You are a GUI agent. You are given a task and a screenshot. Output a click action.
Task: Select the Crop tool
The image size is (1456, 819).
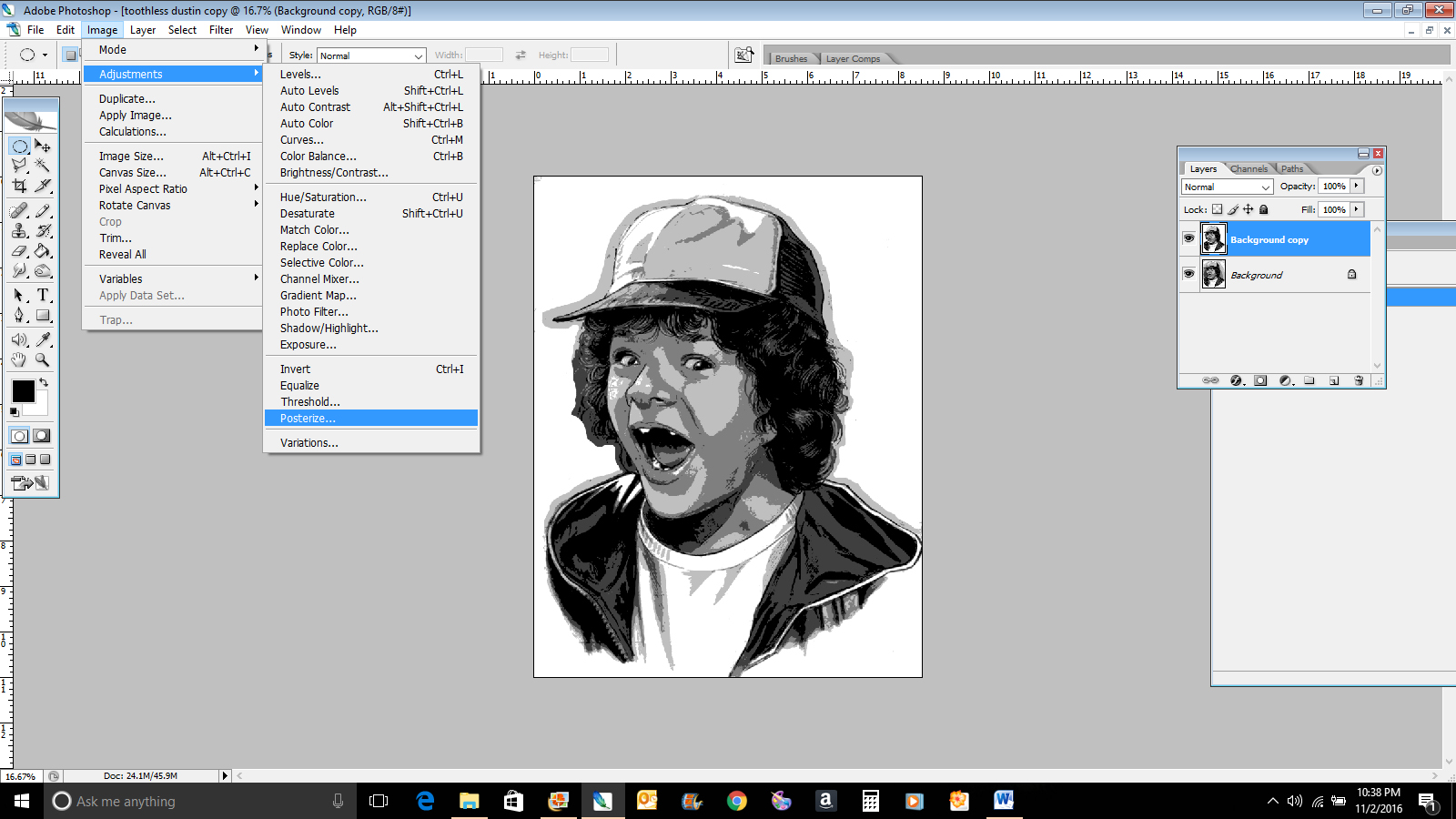(20, 186)
